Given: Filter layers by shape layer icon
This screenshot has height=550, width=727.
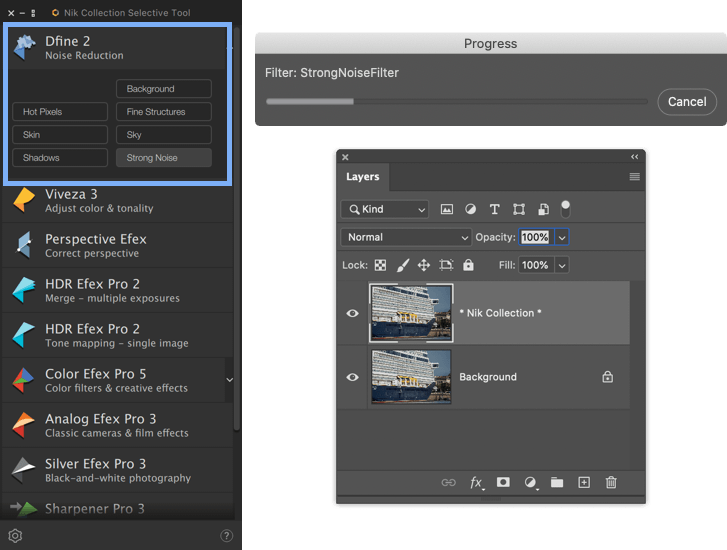Looking at the screenshot, I should point(519,209).
